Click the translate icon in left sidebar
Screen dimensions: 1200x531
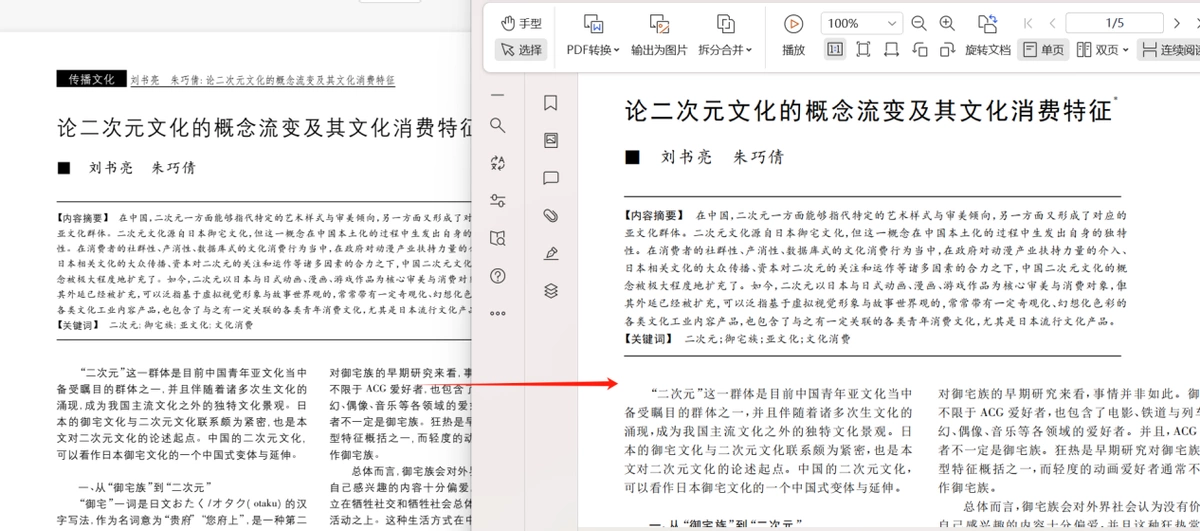(x=498, y=163)
